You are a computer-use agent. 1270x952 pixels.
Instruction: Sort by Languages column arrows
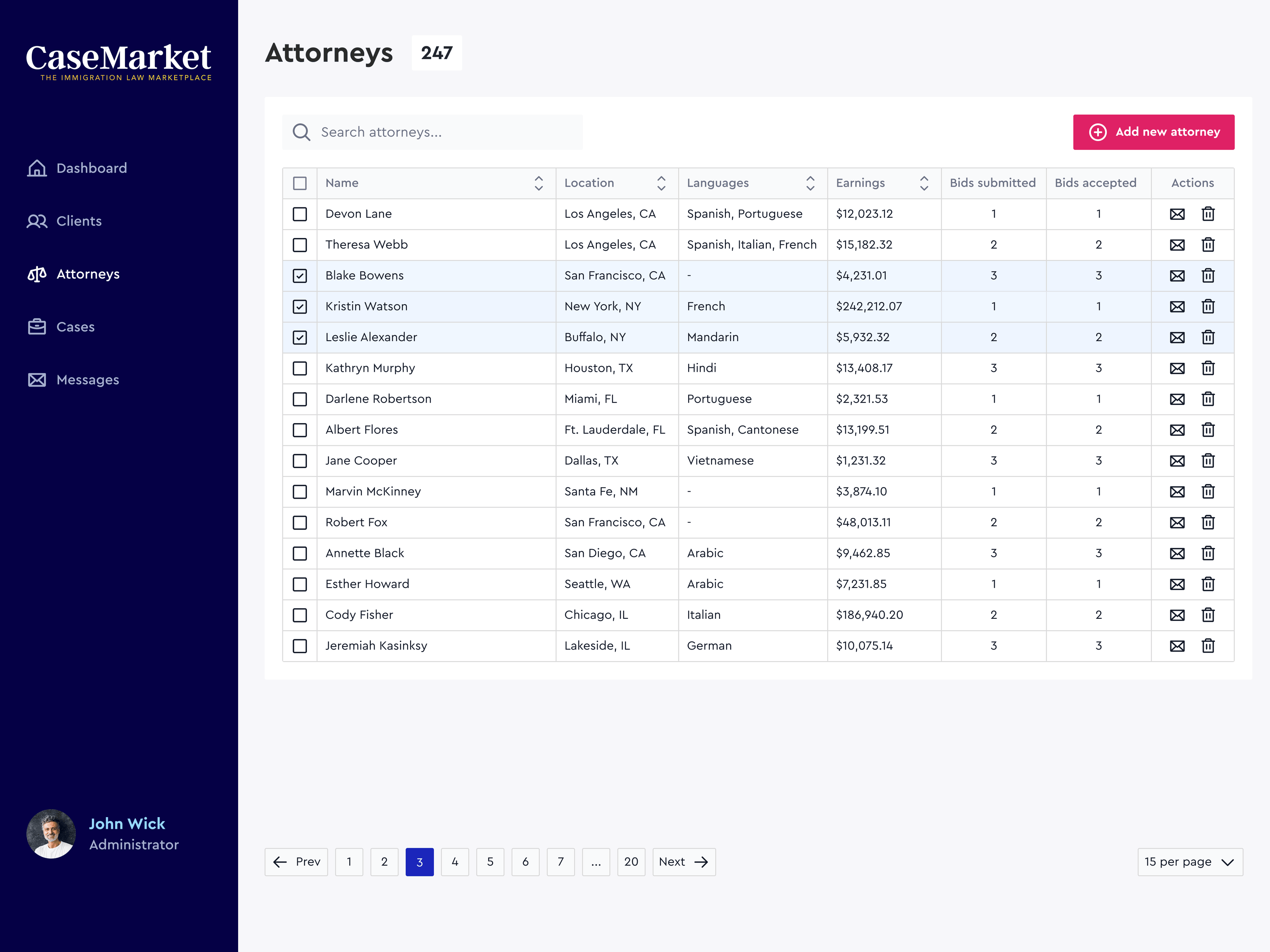[810, 183]
